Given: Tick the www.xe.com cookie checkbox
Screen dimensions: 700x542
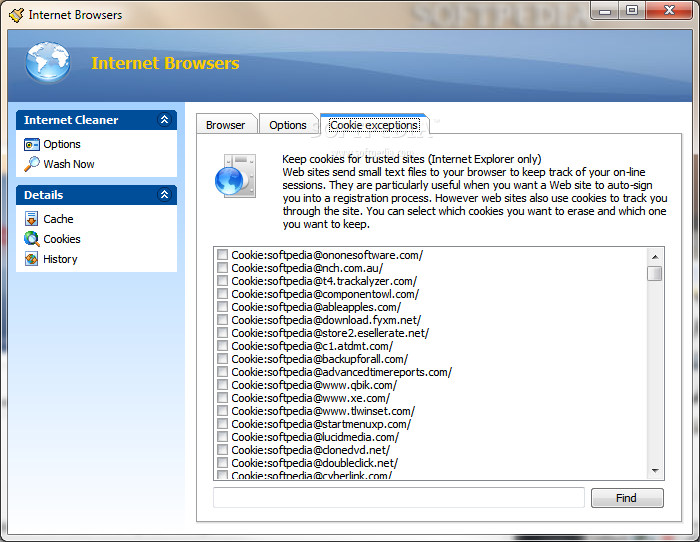Looking at the screenshot, I should pyautogui.click(x=222, y=398).
